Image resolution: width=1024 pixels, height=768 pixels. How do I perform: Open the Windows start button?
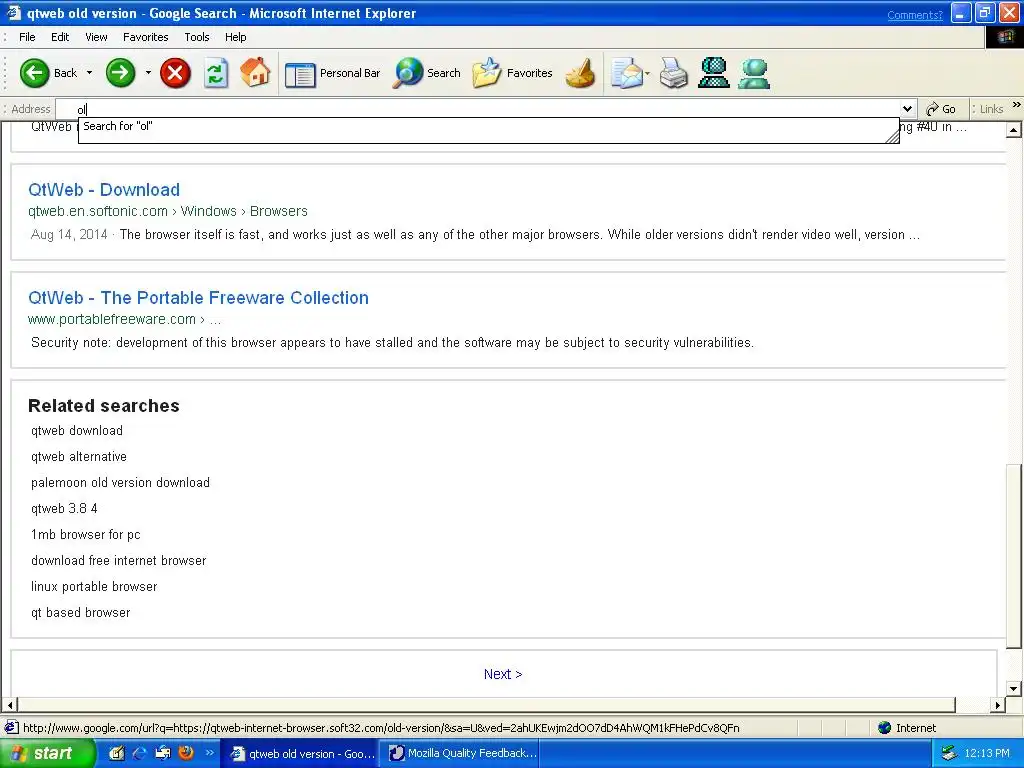[46, 754]
